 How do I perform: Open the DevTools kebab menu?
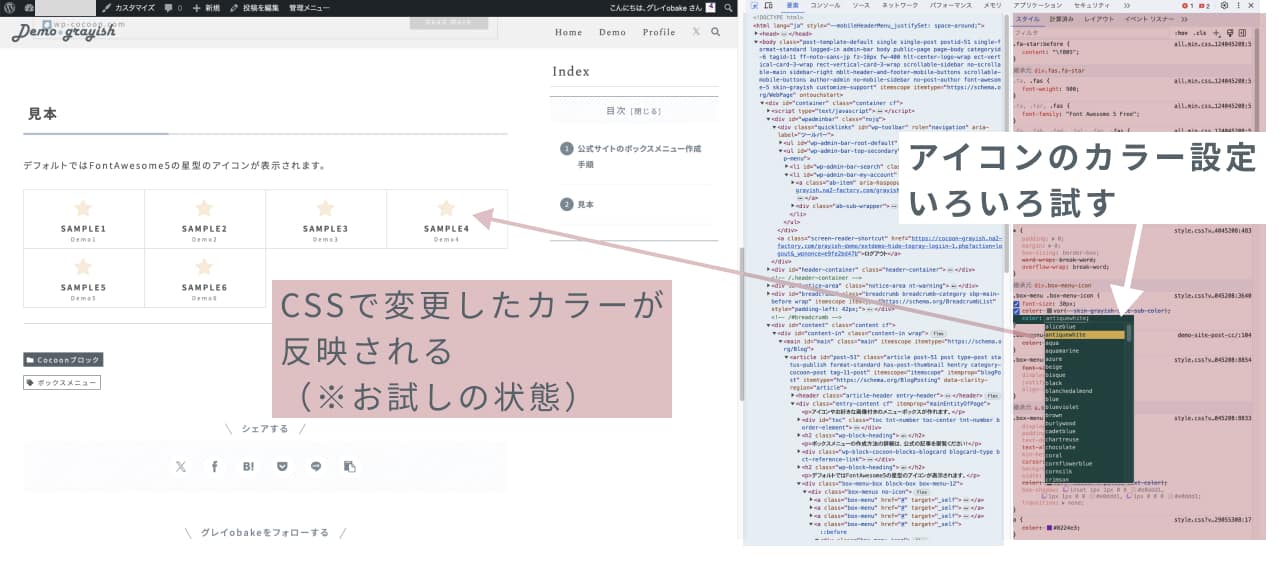point(1238,5)
